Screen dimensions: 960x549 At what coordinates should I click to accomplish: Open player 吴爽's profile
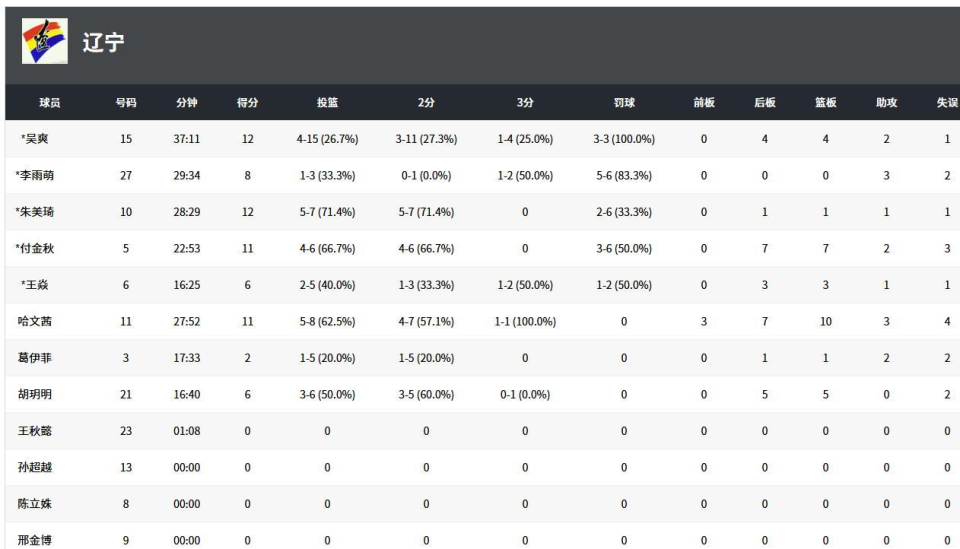click(37, 138)
